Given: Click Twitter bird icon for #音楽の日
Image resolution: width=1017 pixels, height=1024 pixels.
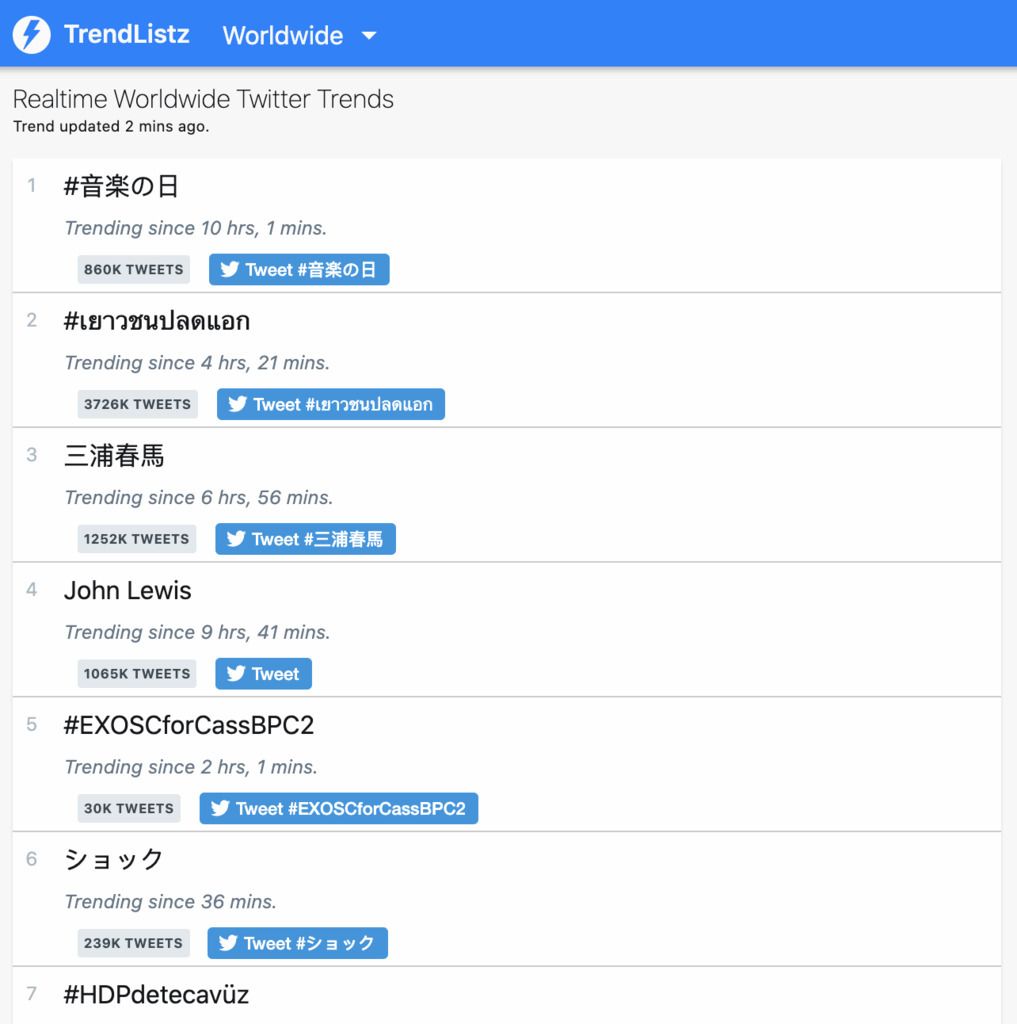Looking at the screenshot, I should click(230, 270).
